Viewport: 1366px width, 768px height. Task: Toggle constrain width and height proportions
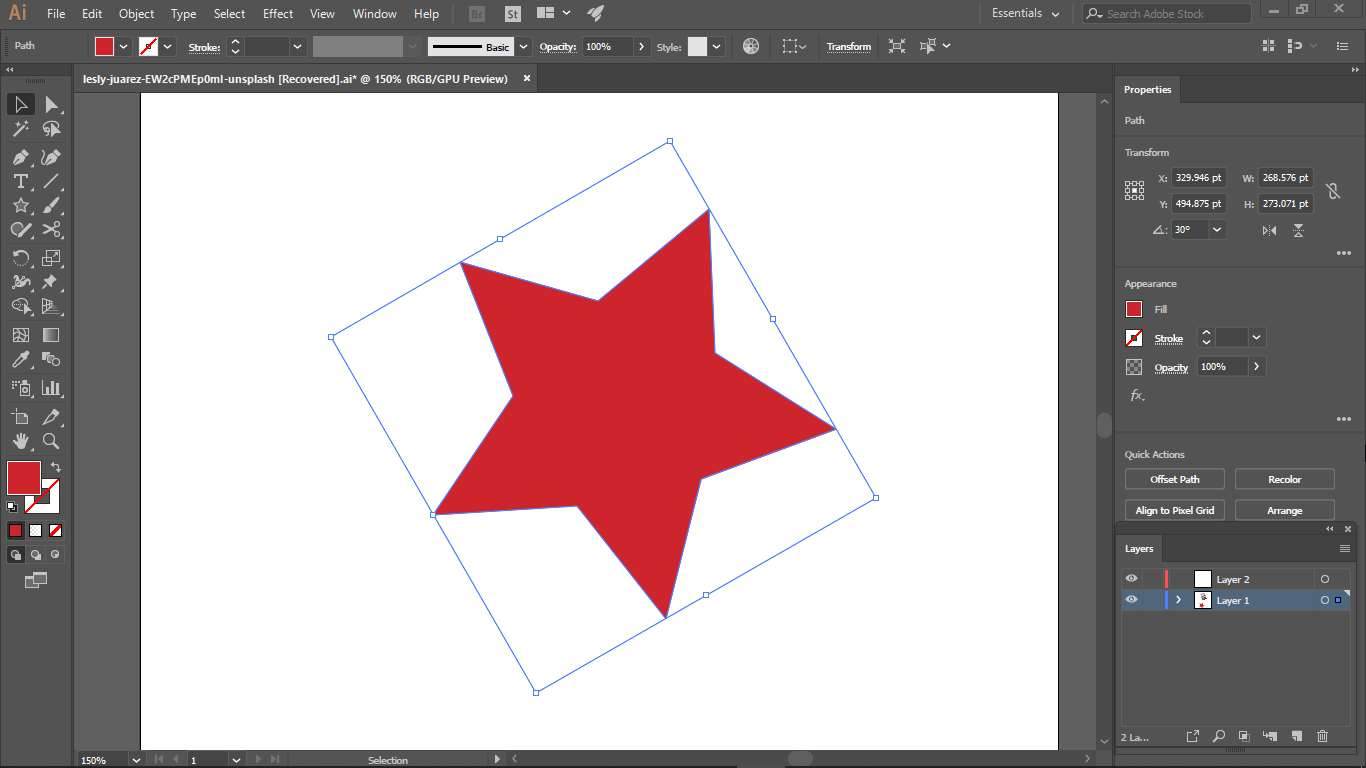click(x=1332, y=191)
